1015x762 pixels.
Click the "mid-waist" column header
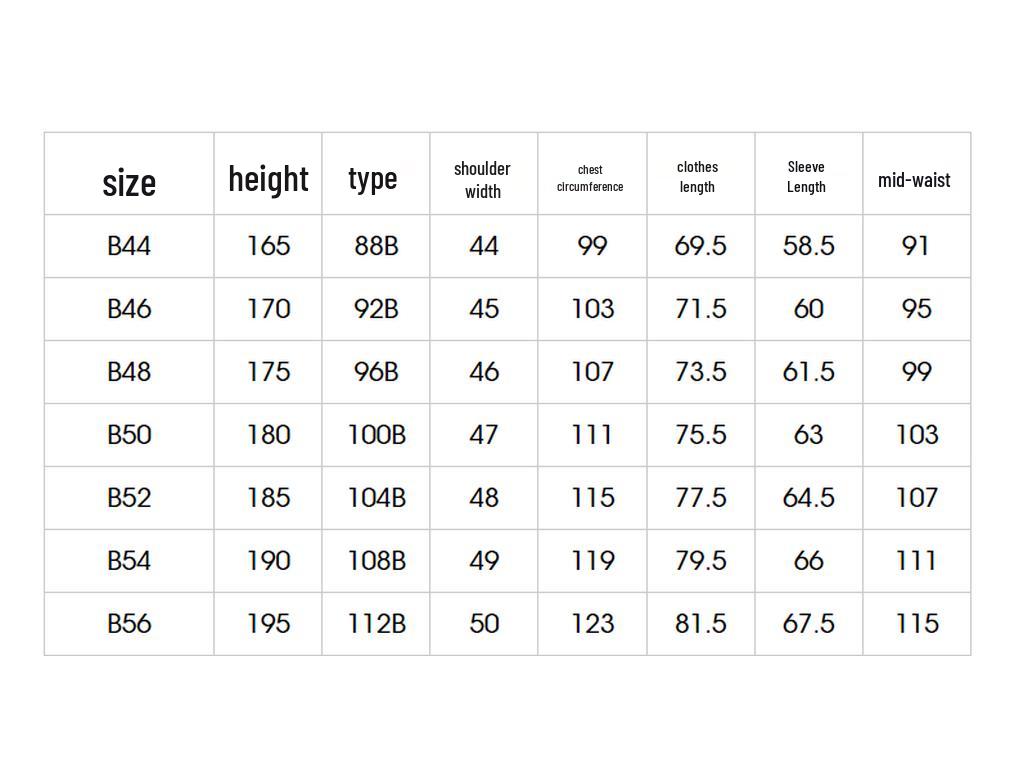pos(914,181)
